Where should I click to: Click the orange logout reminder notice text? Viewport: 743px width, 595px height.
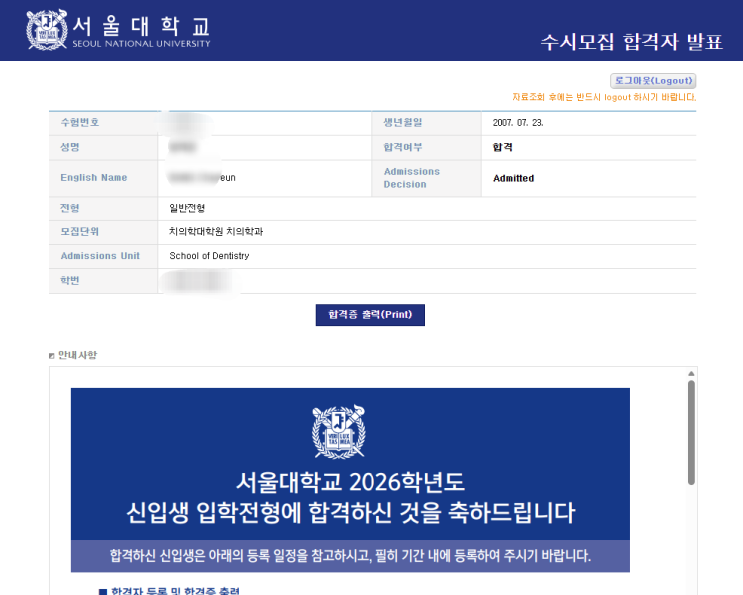coord(604,97)
